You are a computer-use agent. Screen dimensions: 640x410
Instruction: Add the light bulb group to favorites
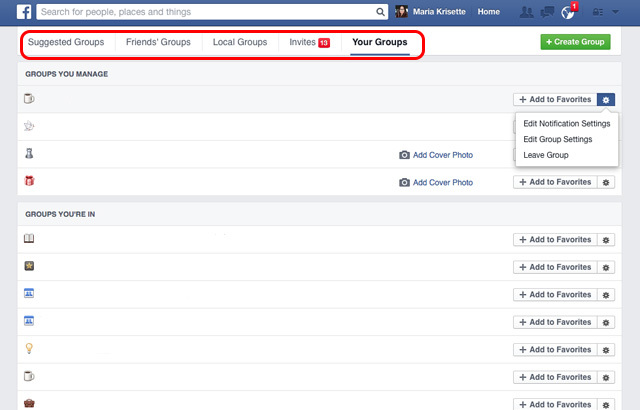tap(555, 350)
